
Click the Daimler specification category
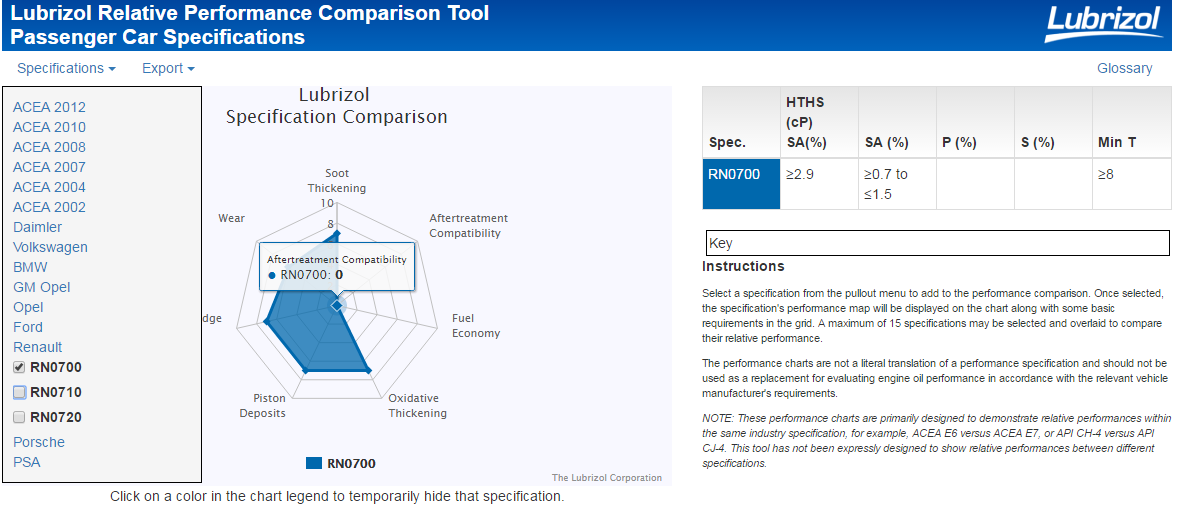pyautogui.click(x=37, y=227)
